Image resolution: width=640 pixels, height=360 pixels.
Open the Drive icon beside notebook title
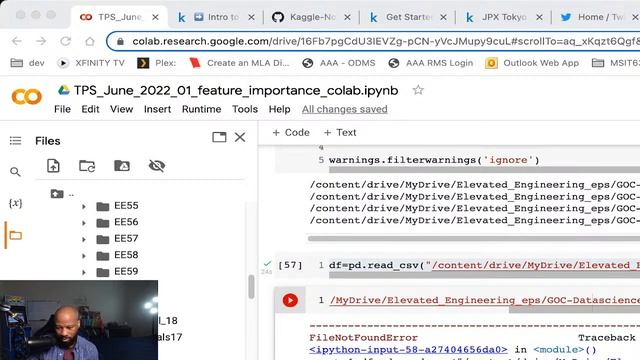click(64, 90)
